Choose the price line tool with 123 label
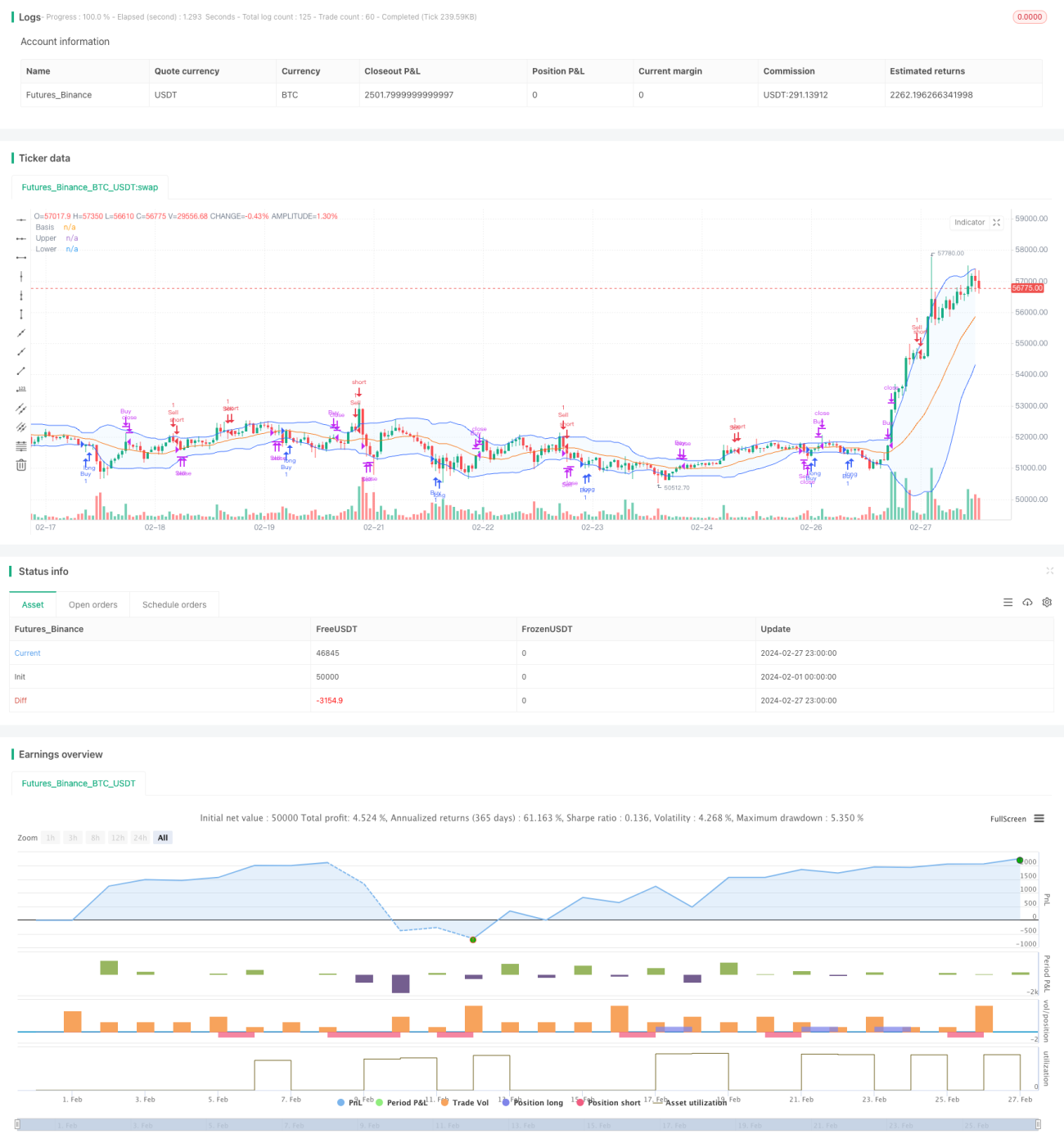The image size is (1064, 1148). coord(21,389)
